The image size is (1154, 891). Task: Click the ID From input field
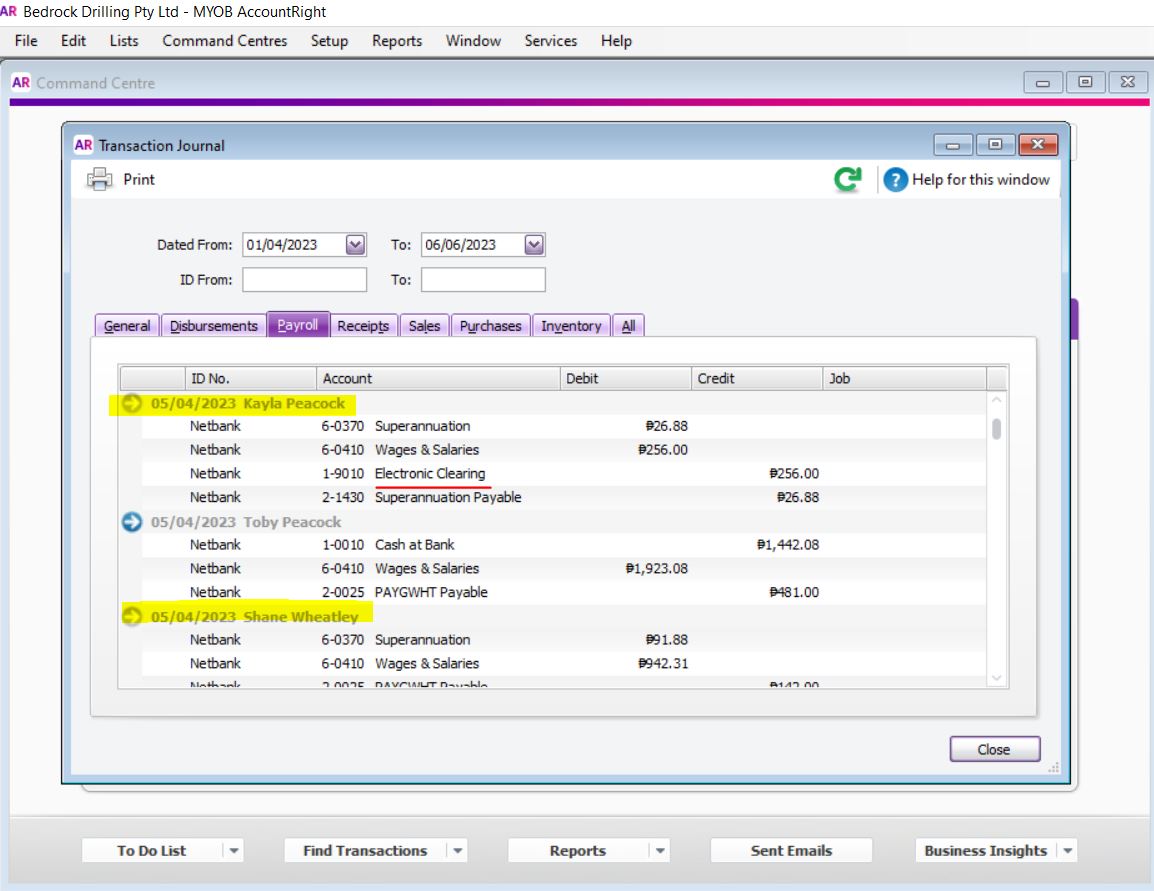pos(305,280)
